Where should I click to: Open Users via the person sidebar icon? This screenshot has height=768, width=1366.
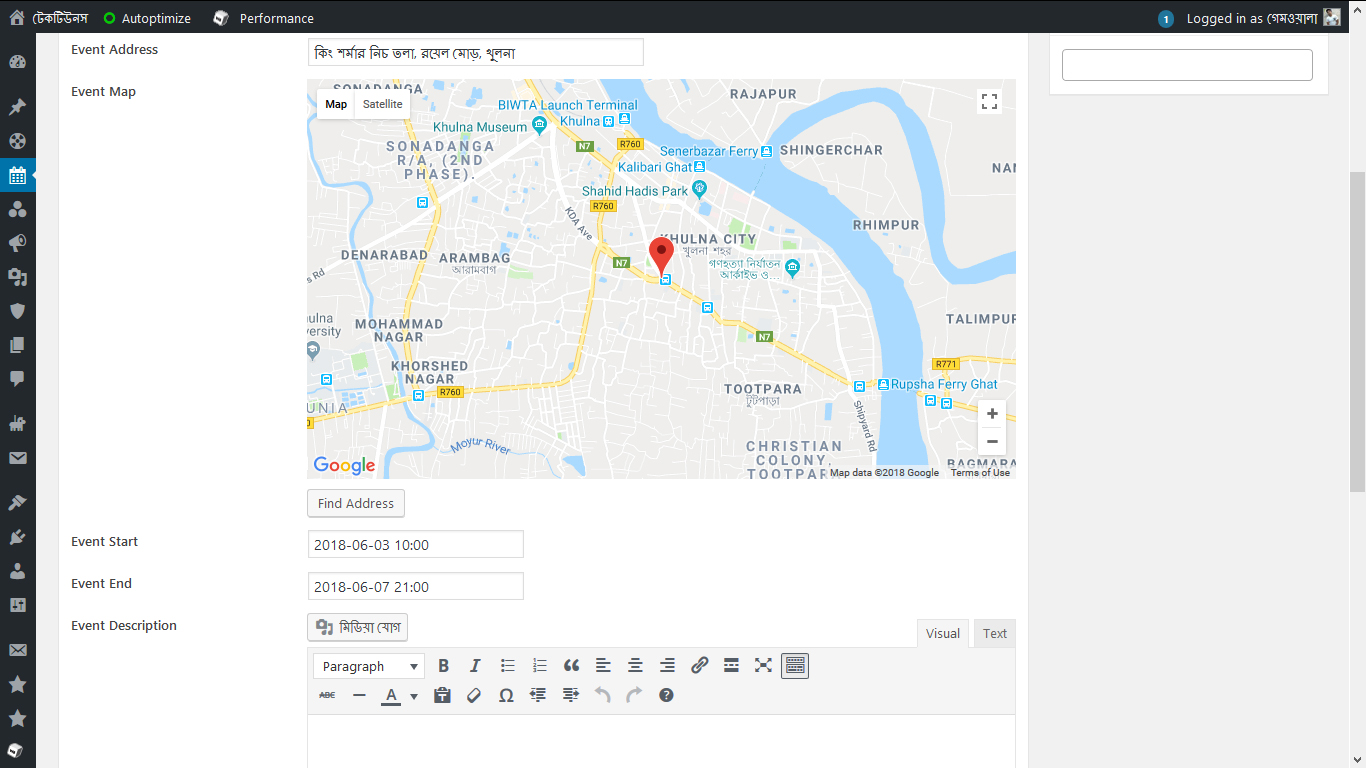[x=17, y=571]
